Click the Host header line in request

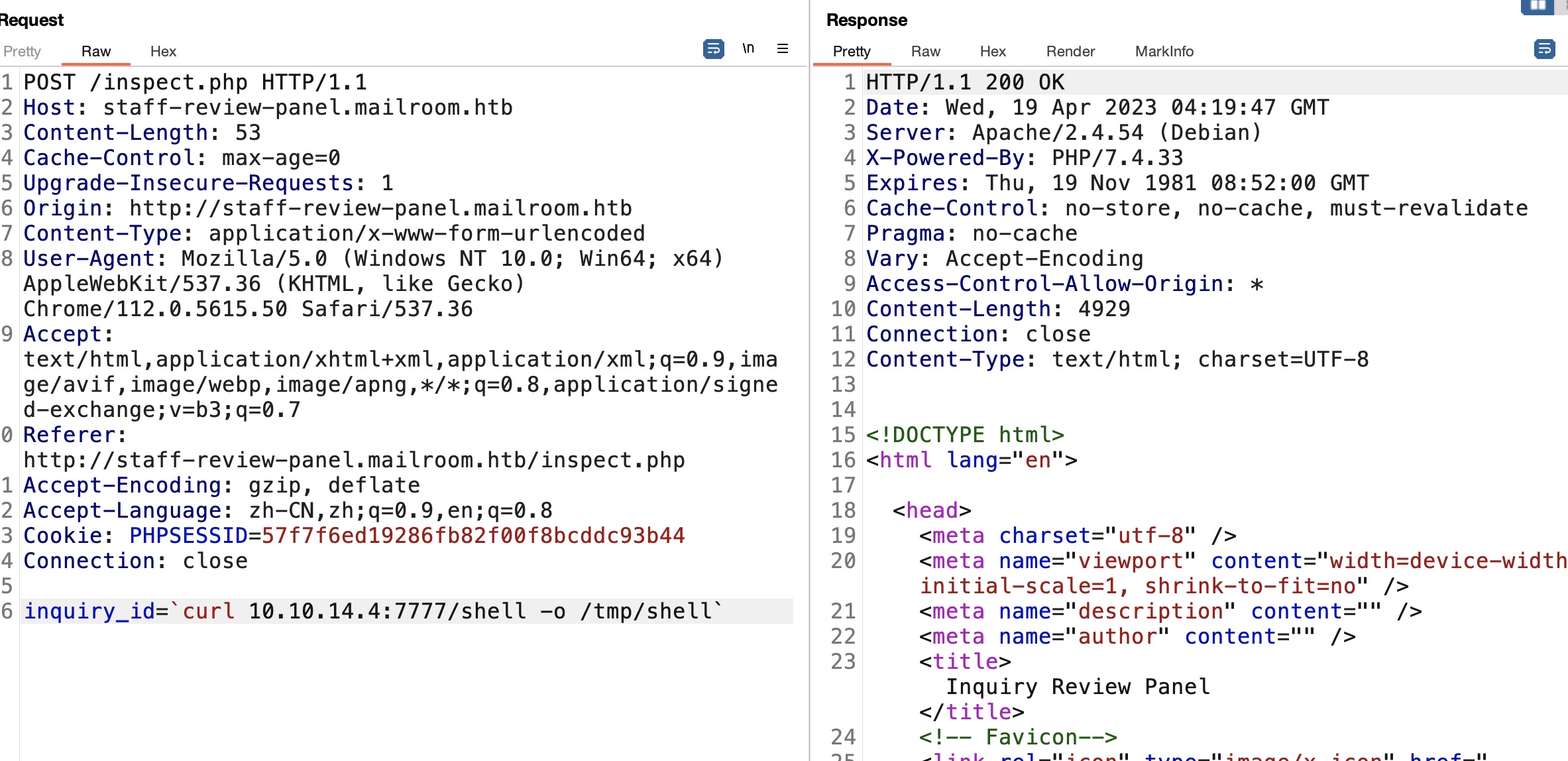coord(268,108)
